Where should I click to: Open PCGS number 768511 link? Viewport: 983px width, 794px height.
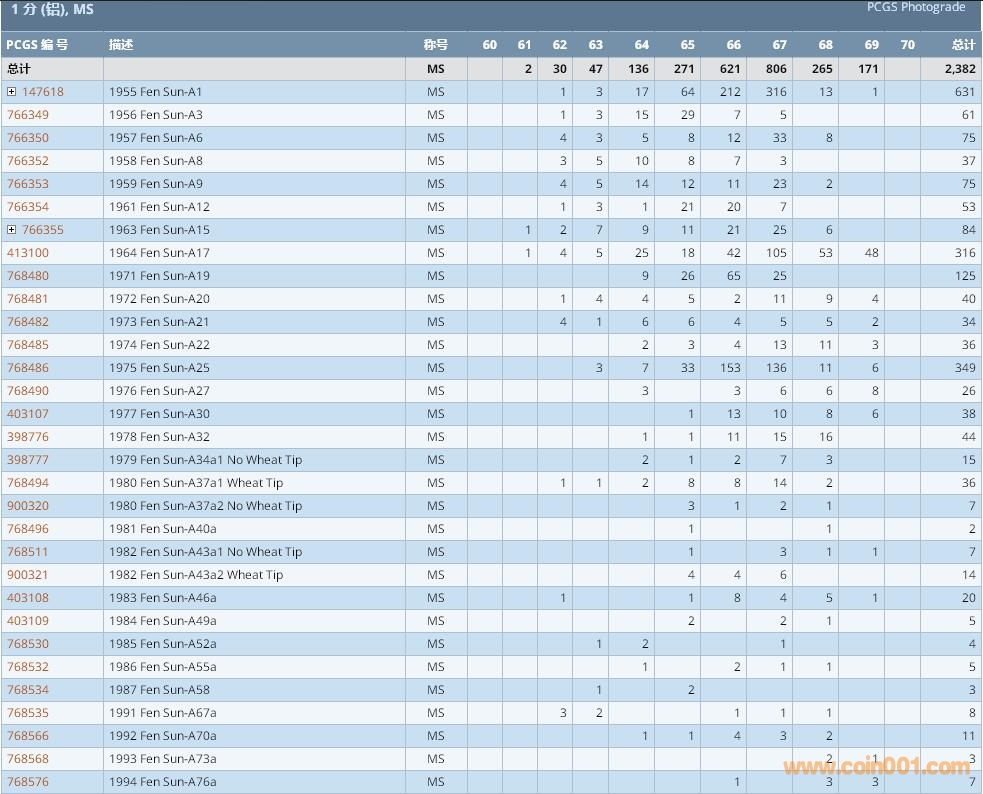tap(28, 552)
